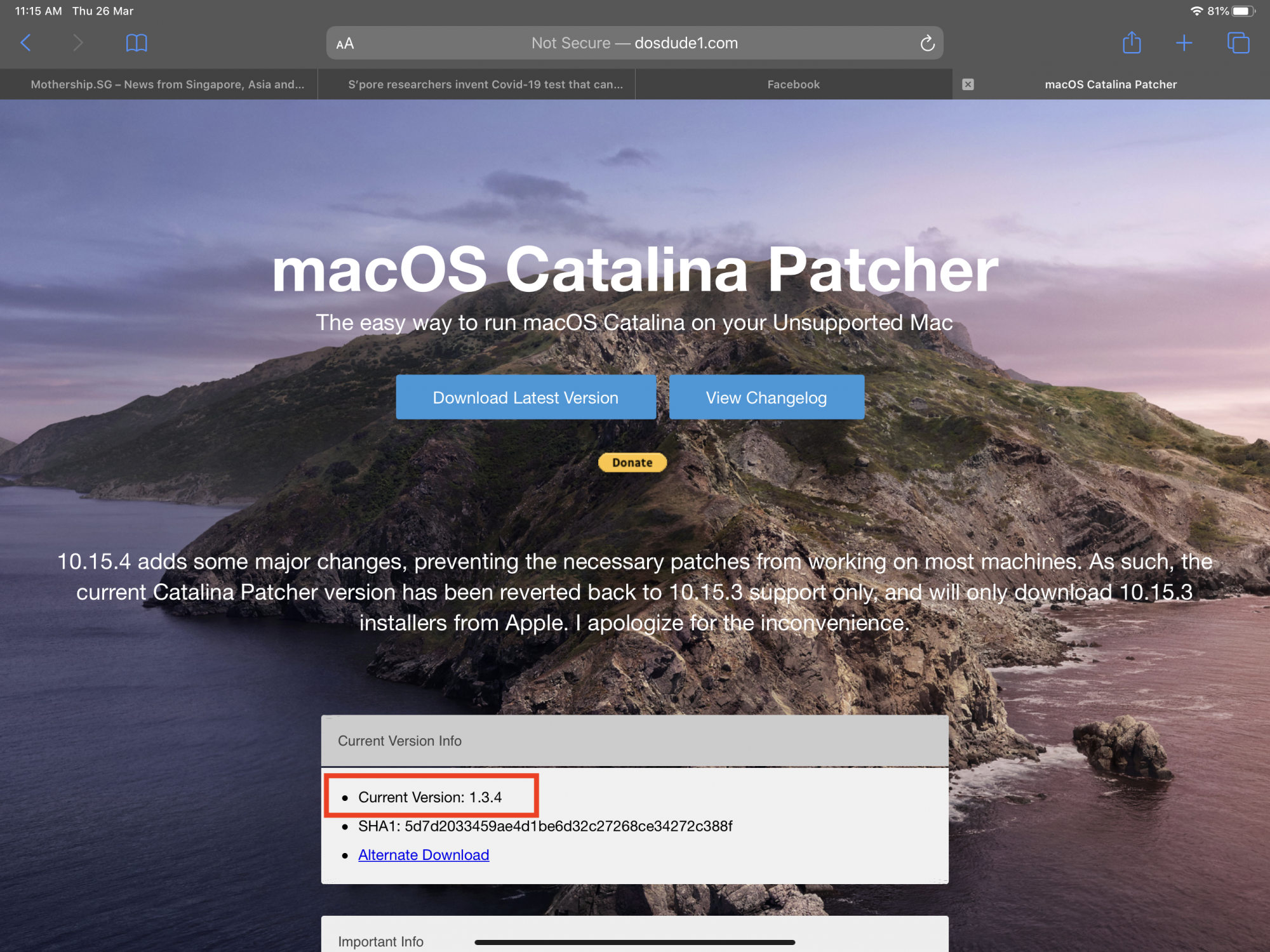Switch to the Facebook tab
The image size is (1270, 952).
pos(794,84)
